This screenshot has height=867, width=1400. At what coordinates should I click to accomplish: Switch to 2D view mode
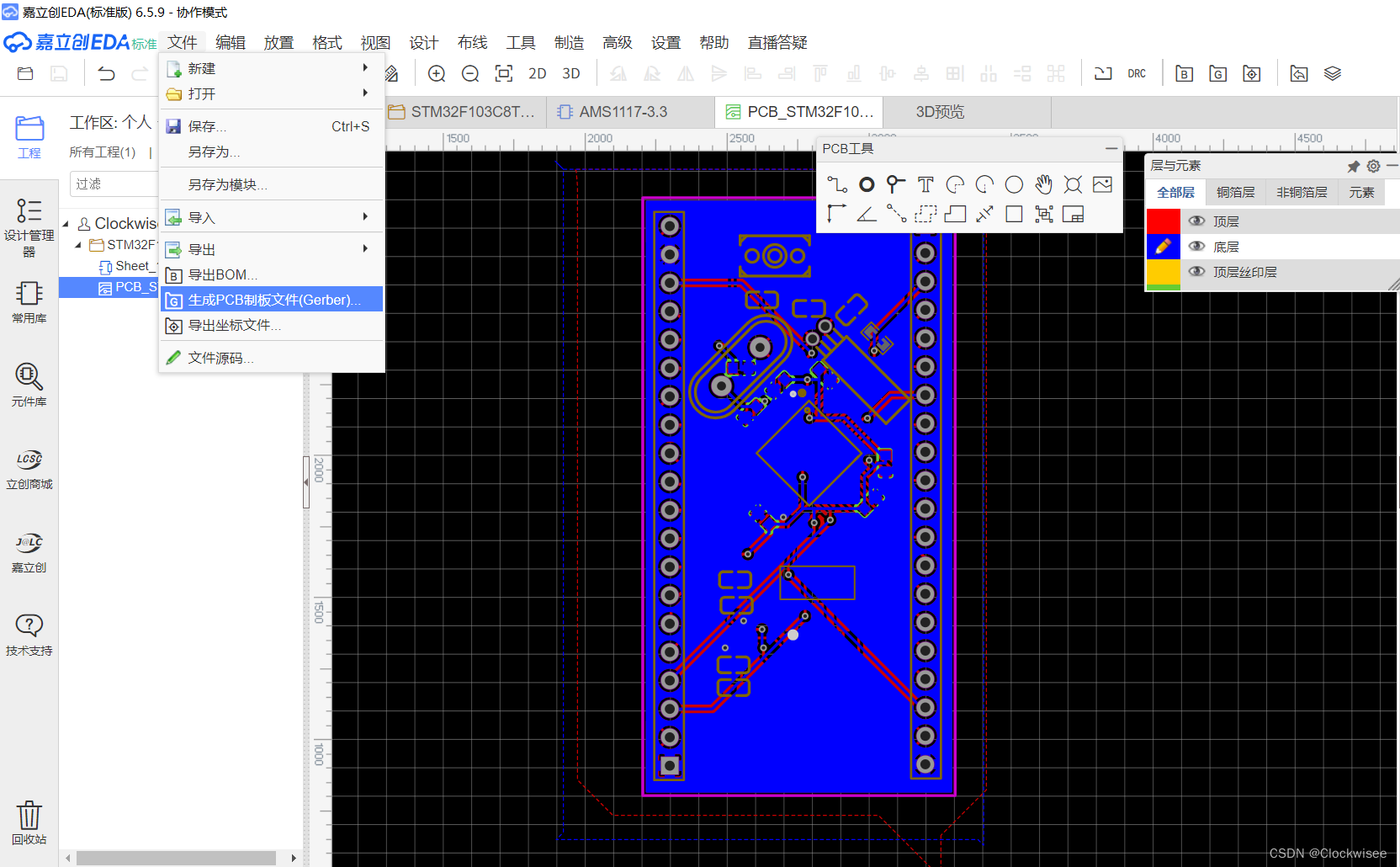[538, 73]
